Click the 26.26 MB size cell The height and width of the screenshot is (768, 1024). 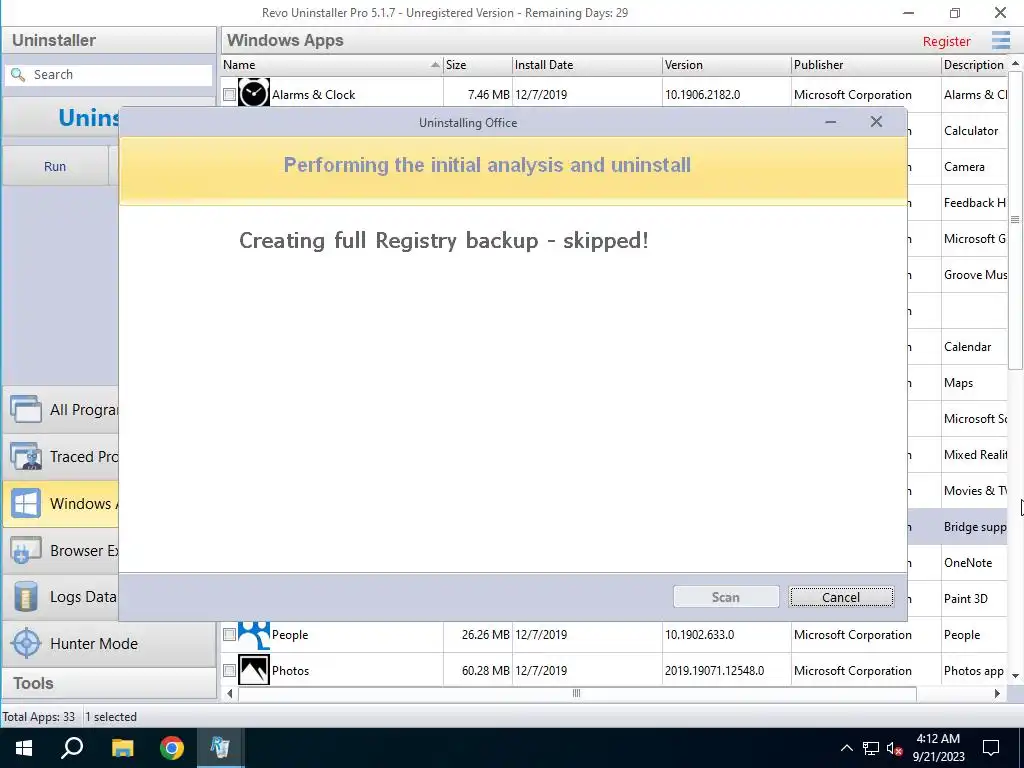coord(485,635)
